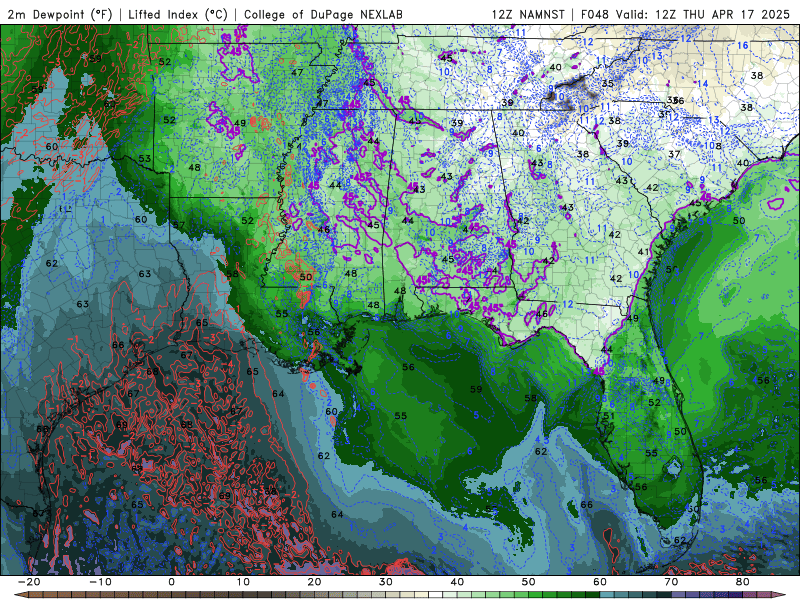Click the 50 label on the color scale
The width and height of the screenshot is (800, 600).
tap(529, 582)
